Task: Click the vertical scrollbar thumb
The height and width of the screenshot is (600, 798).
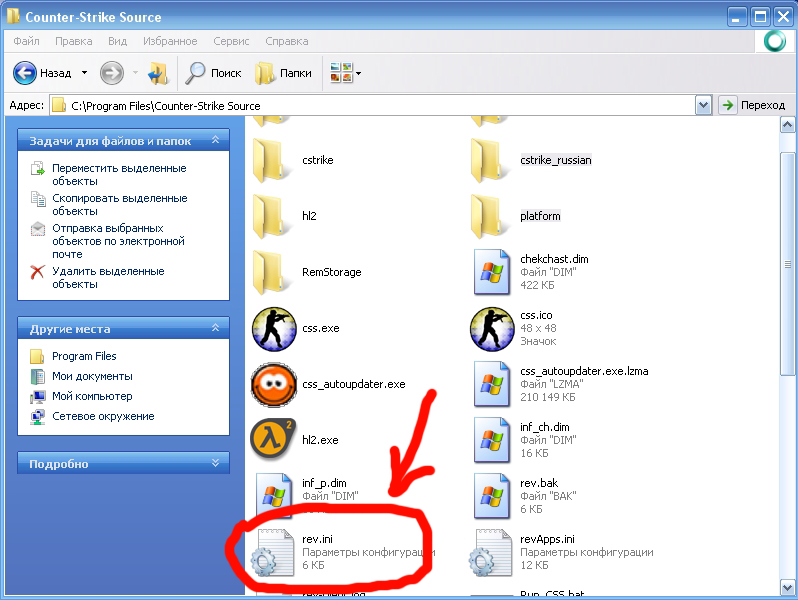Action: [x=787, y=264]
